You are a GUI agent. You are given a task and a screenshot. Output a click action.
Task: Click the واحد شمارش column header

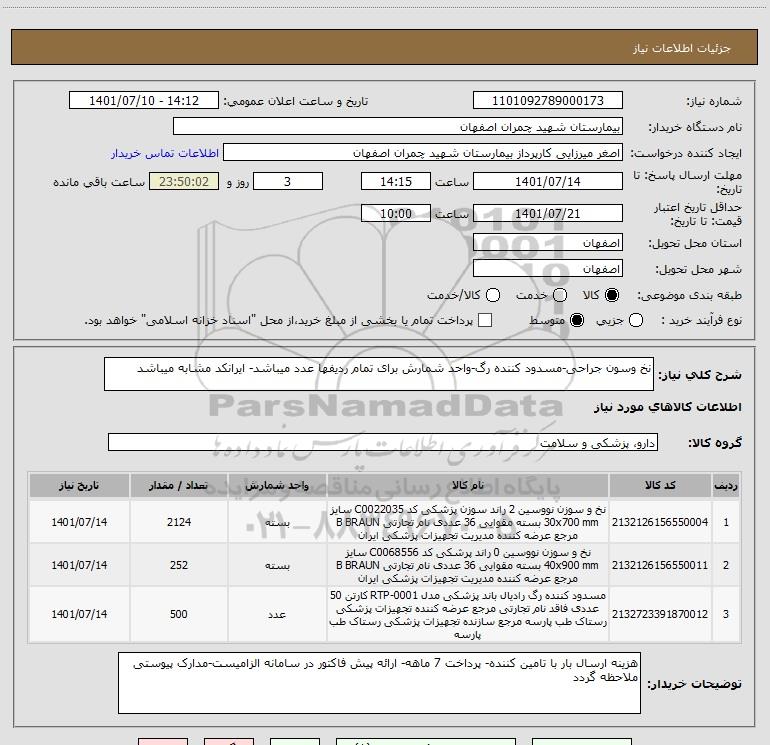(x=277, y=486)
